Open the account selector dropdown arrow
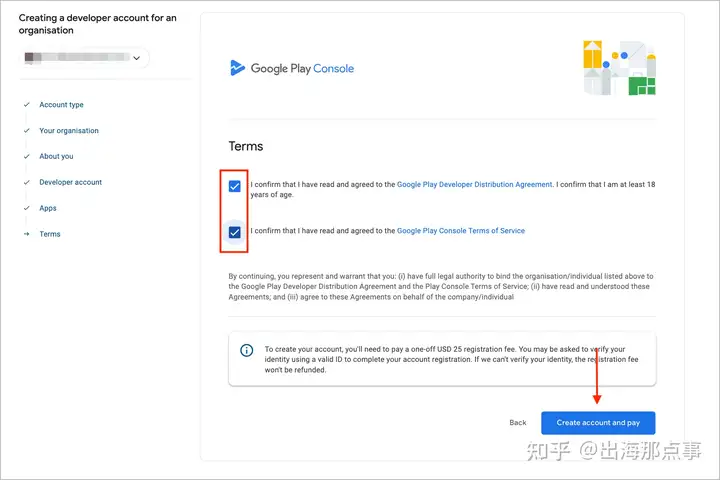720x480 pixels. click(136, 58)
